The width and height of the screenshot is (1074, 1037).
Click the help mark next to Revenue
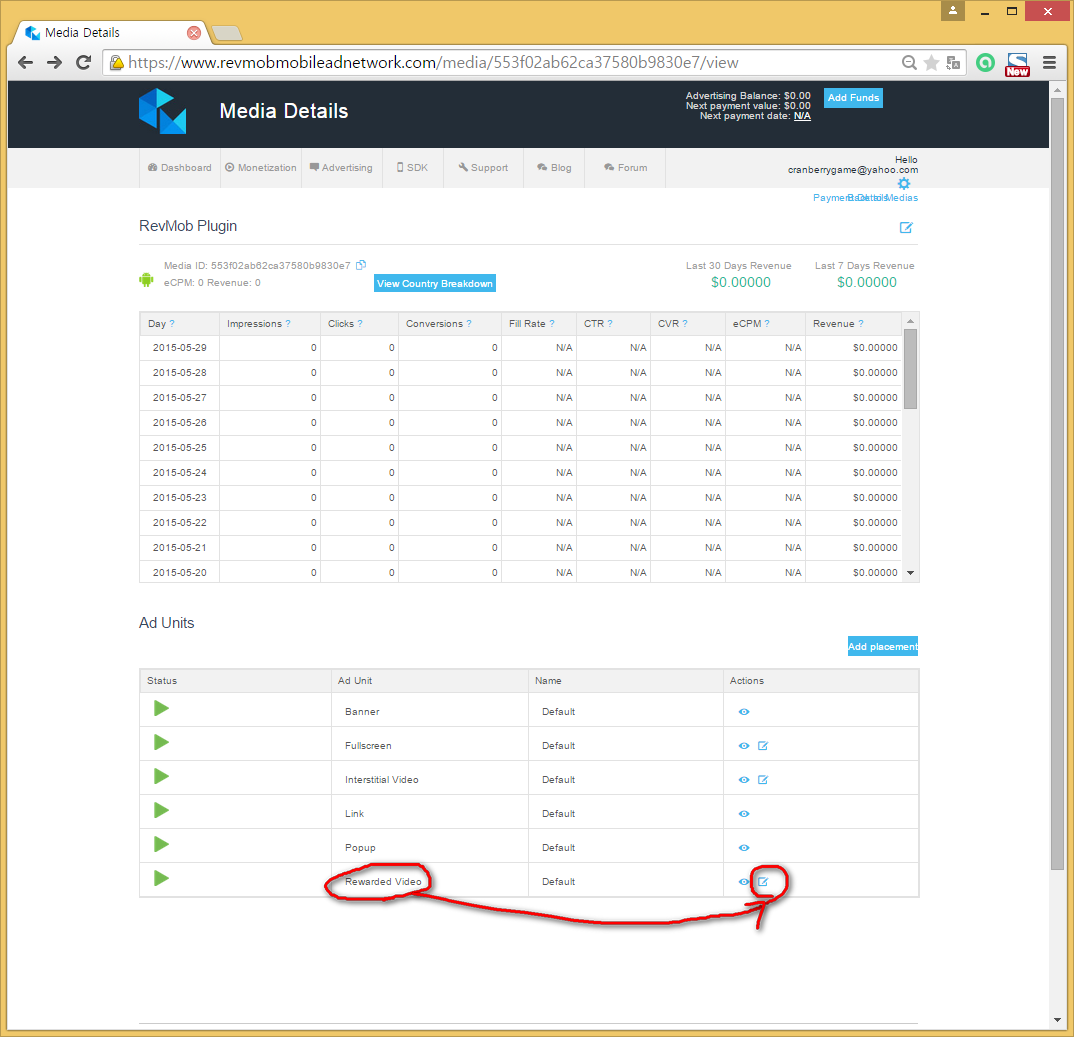[861, 324]
